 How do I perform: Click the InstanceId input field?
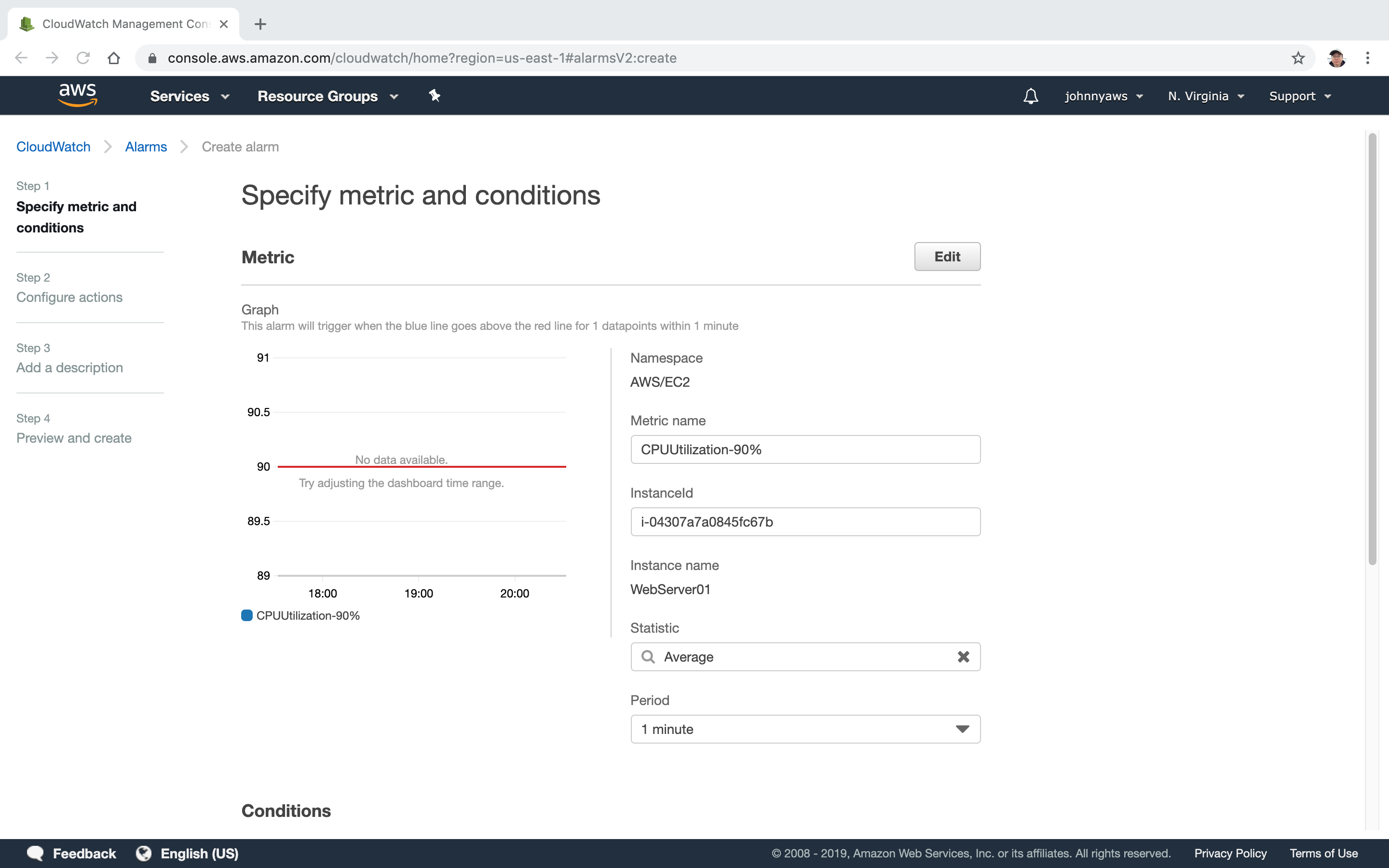[x=805, y=522]
